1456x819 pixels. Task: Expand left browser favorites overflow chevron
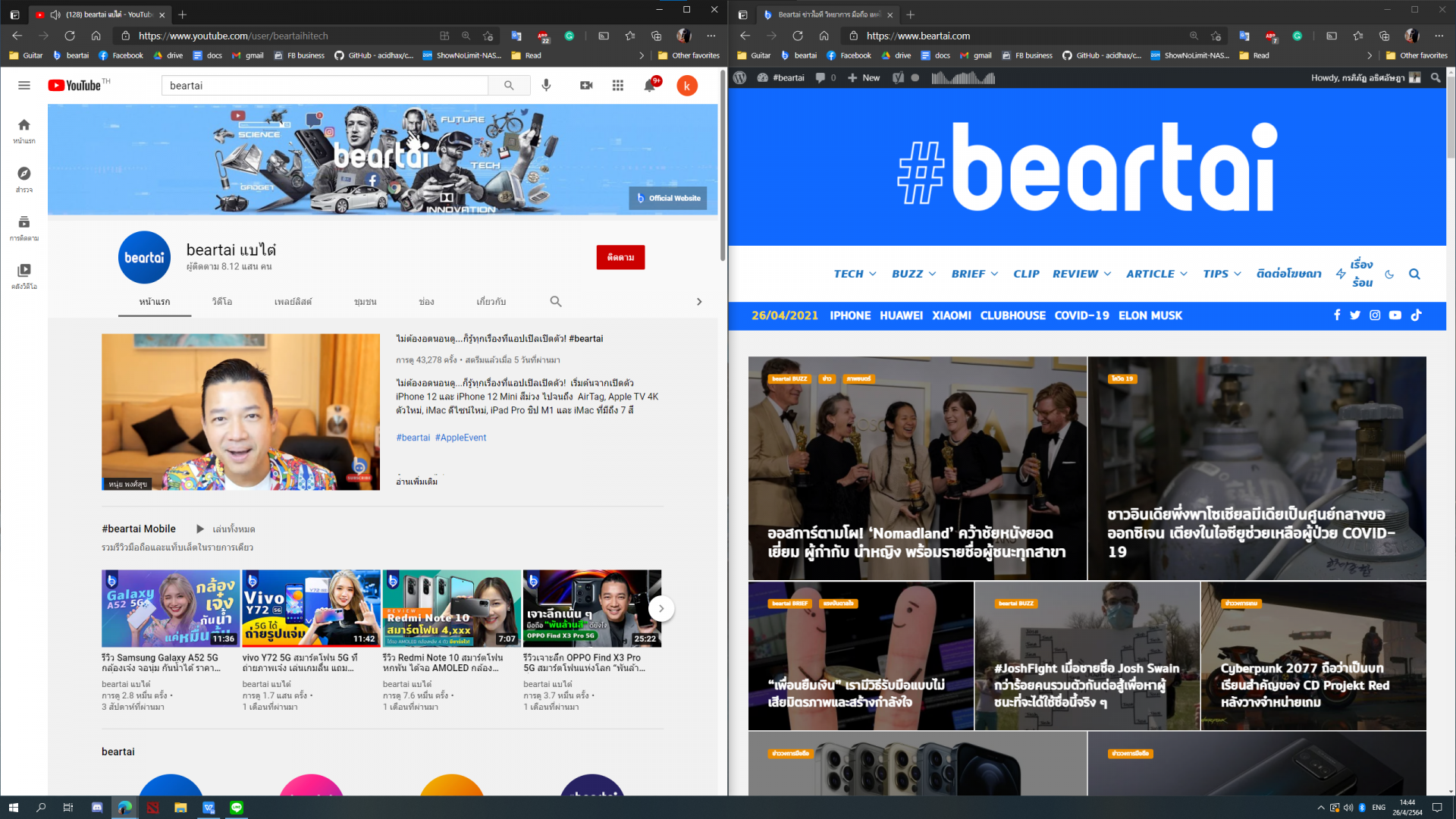coord(642,55)
